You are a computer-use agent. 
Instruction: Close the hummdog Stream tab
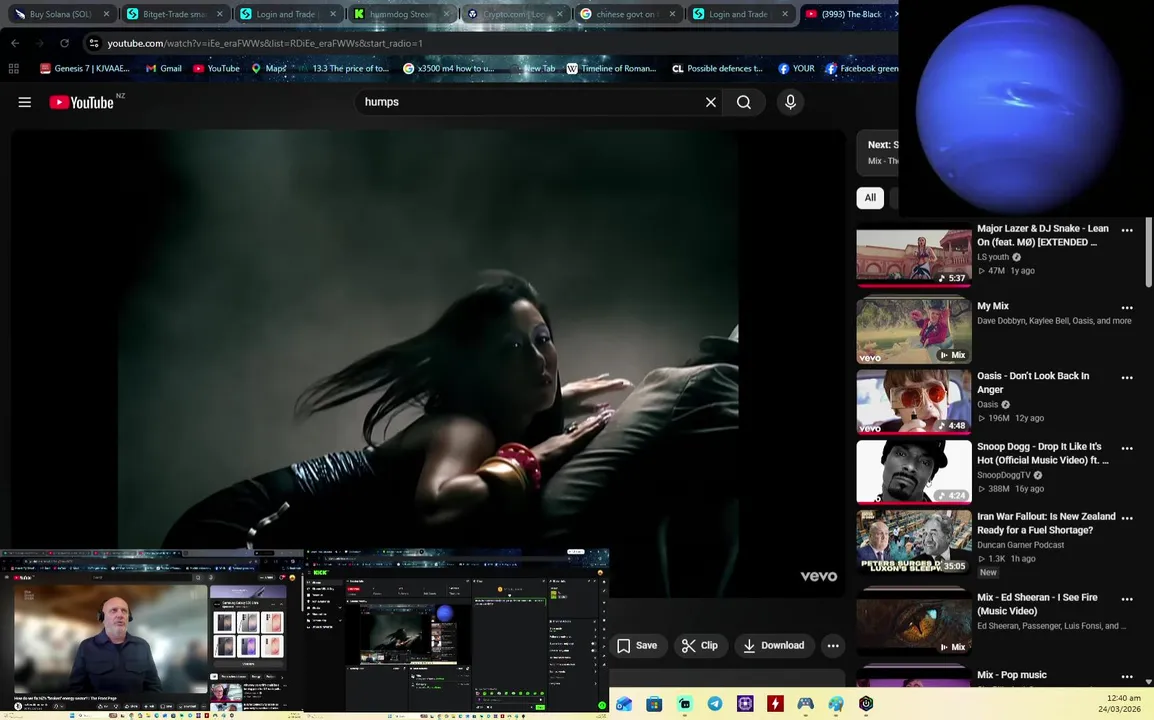click(x=446, y=14)
